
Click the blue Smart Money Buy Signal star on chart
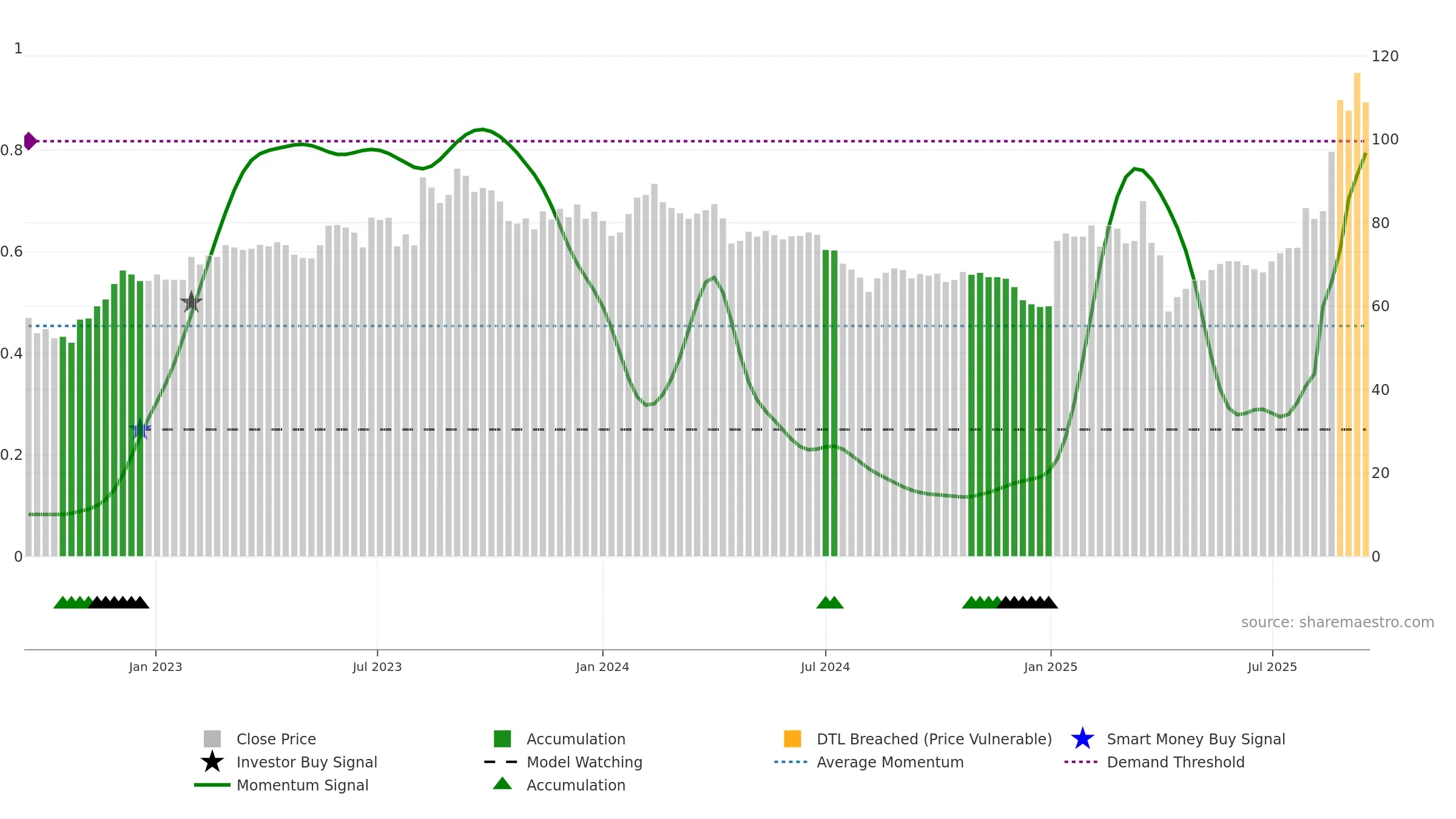(140, 429)
